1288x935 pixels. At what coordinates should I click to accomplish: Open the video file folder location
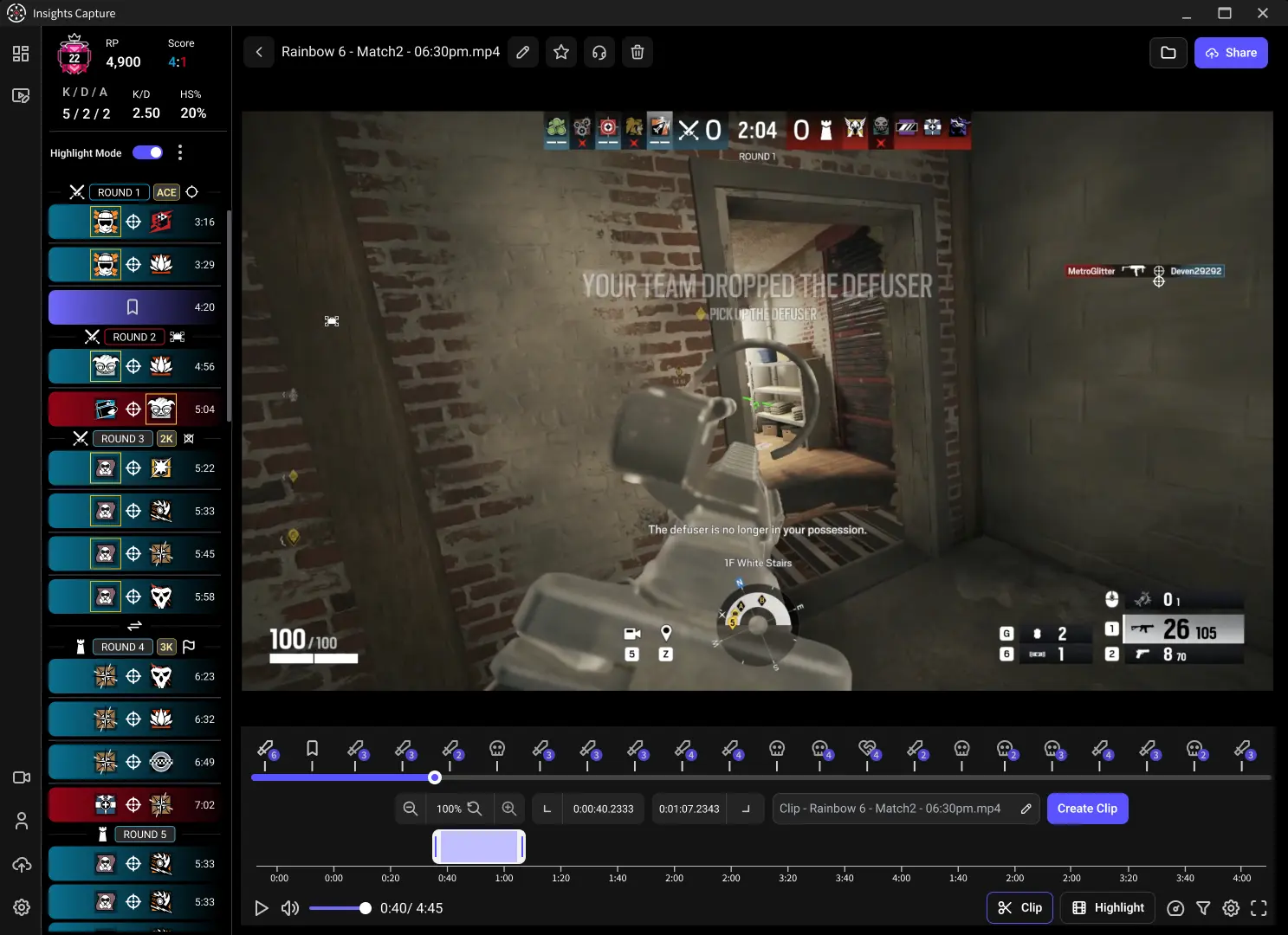click(x=1168, y=53)
